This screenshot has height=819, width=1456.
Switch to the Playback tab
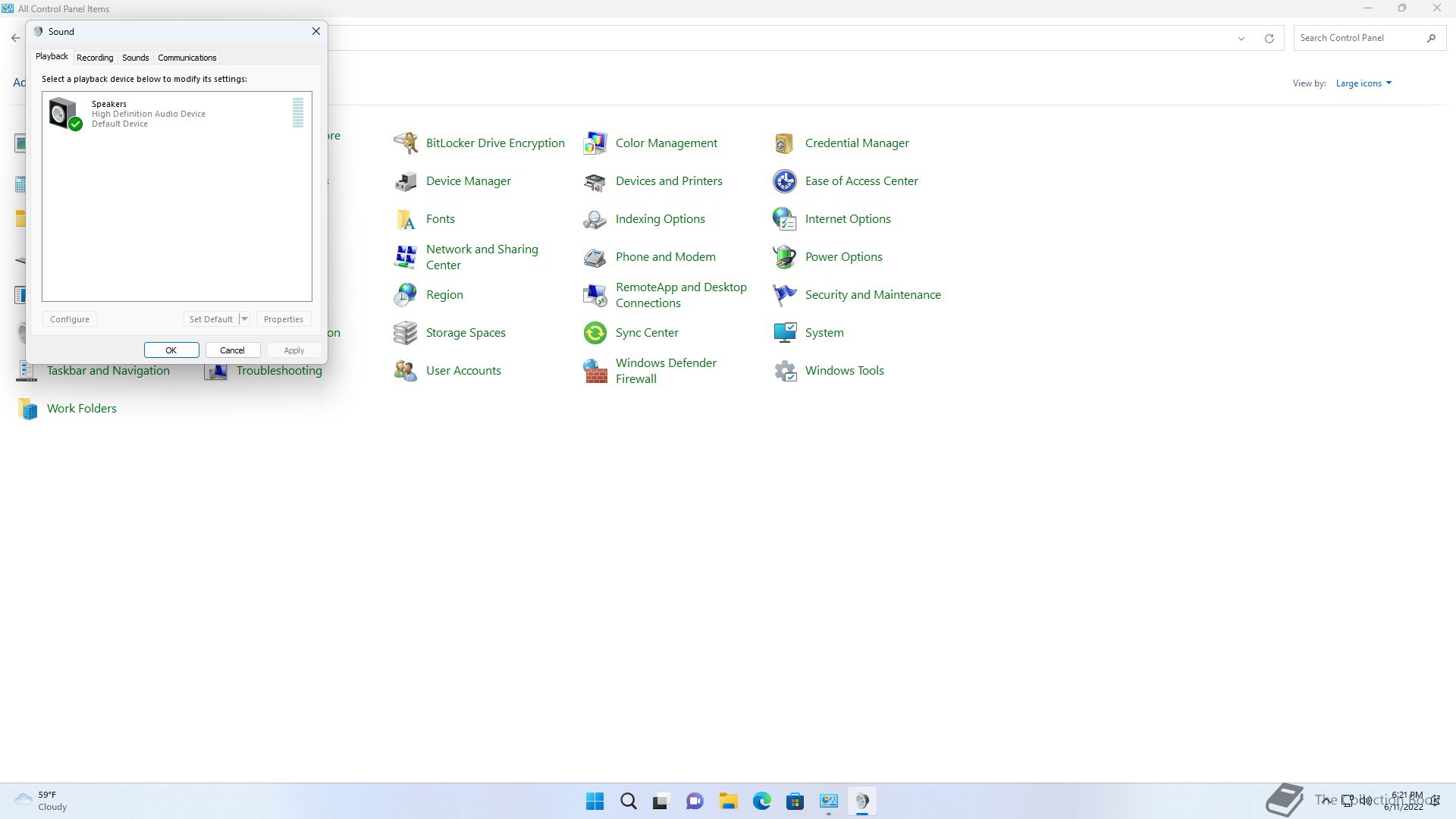tap(52, 57)
